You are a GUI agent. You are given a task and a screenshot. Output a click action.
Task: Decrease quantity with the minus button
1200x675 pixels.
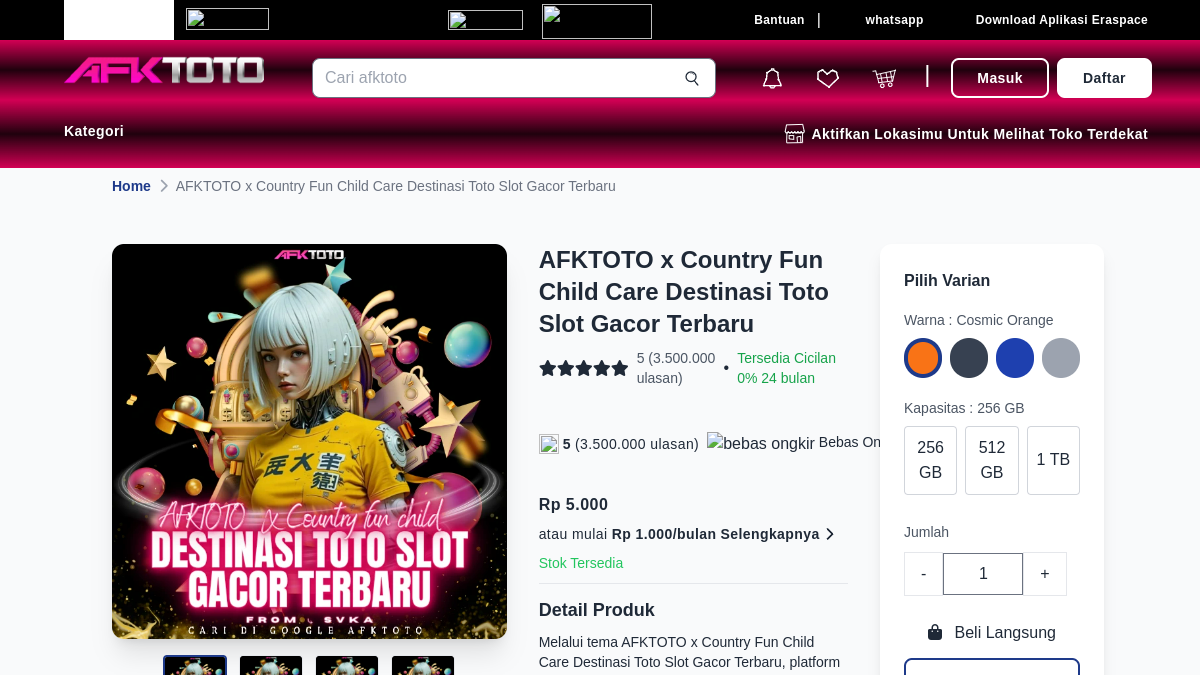923,574
